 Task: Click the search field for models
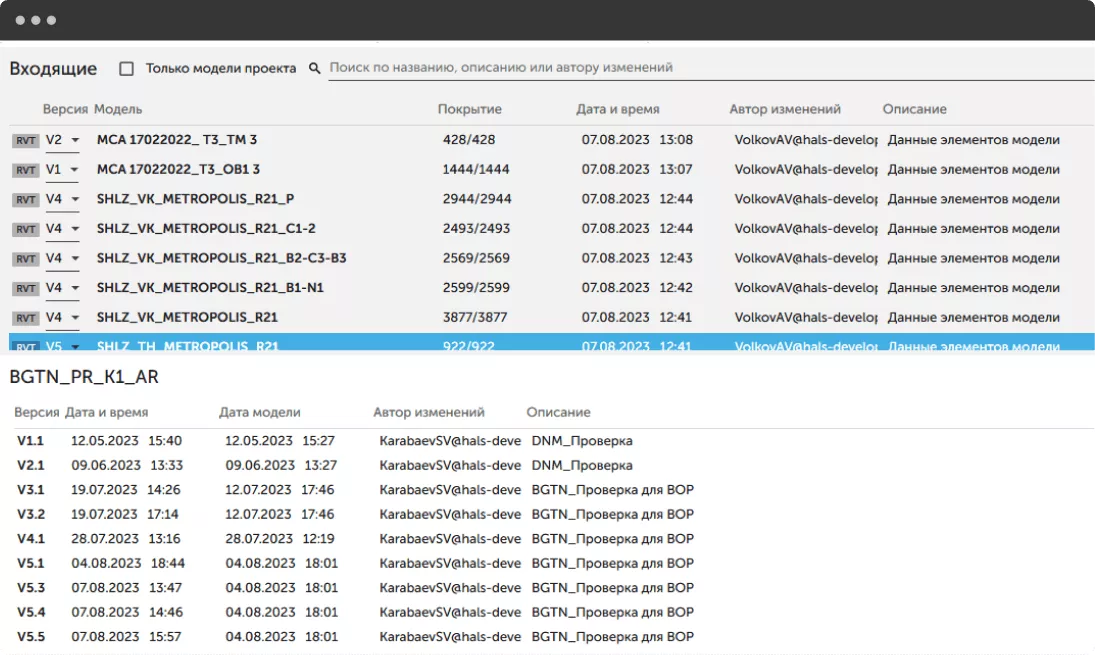[x=700, y=68]
